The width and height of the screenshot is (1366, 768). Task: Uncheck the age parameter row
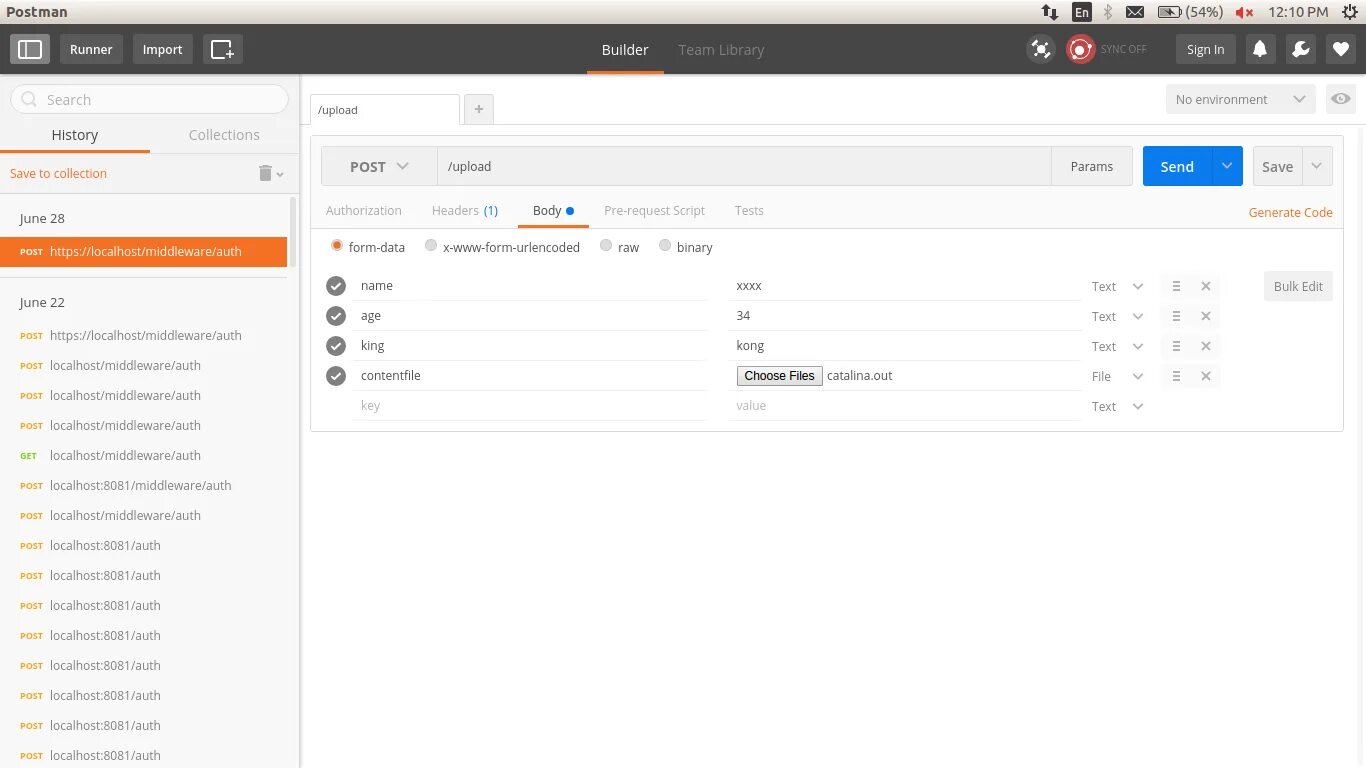tap(336, 316)
